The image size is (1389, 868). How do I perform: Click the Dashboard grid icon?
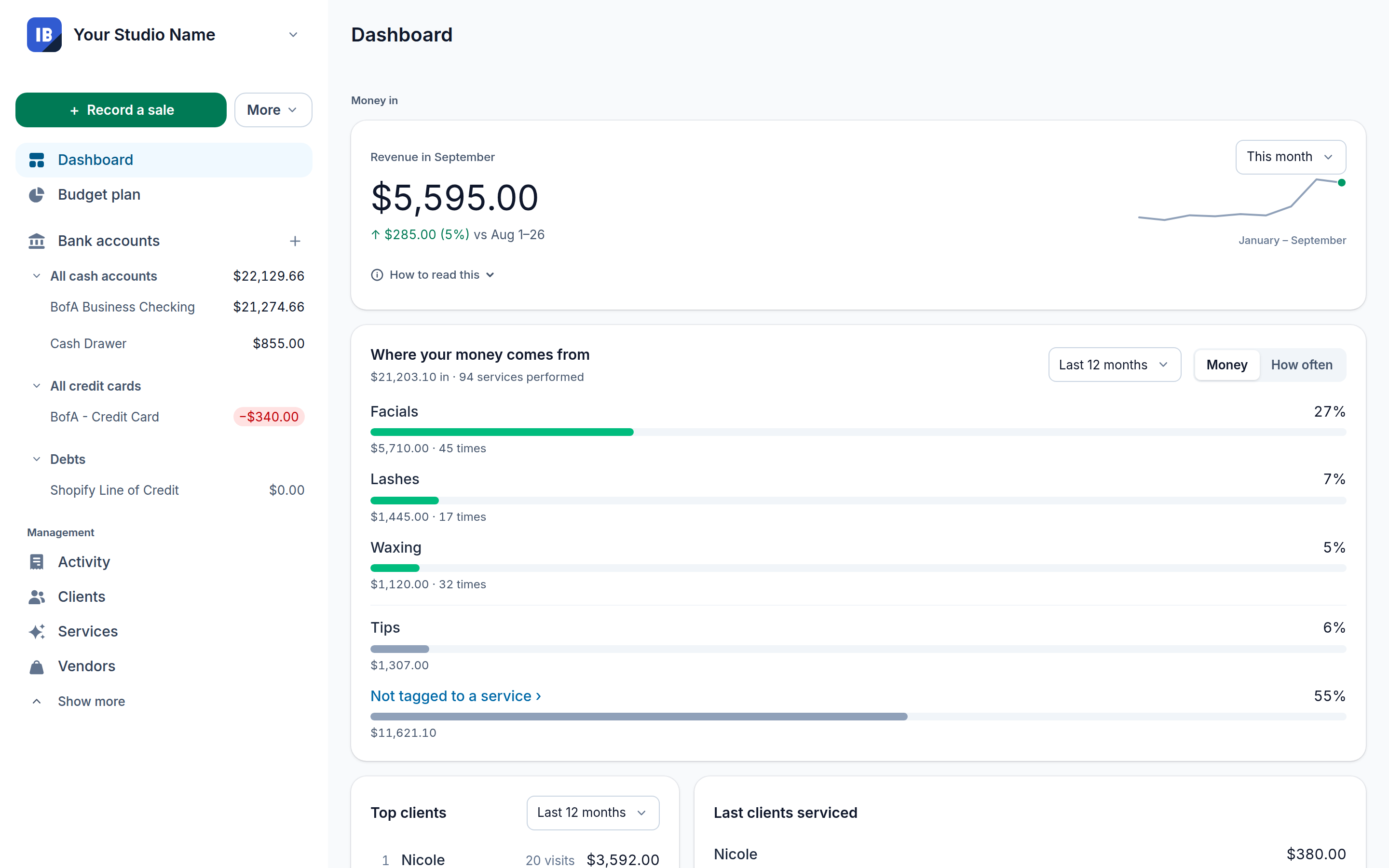[x=37, y=160]
